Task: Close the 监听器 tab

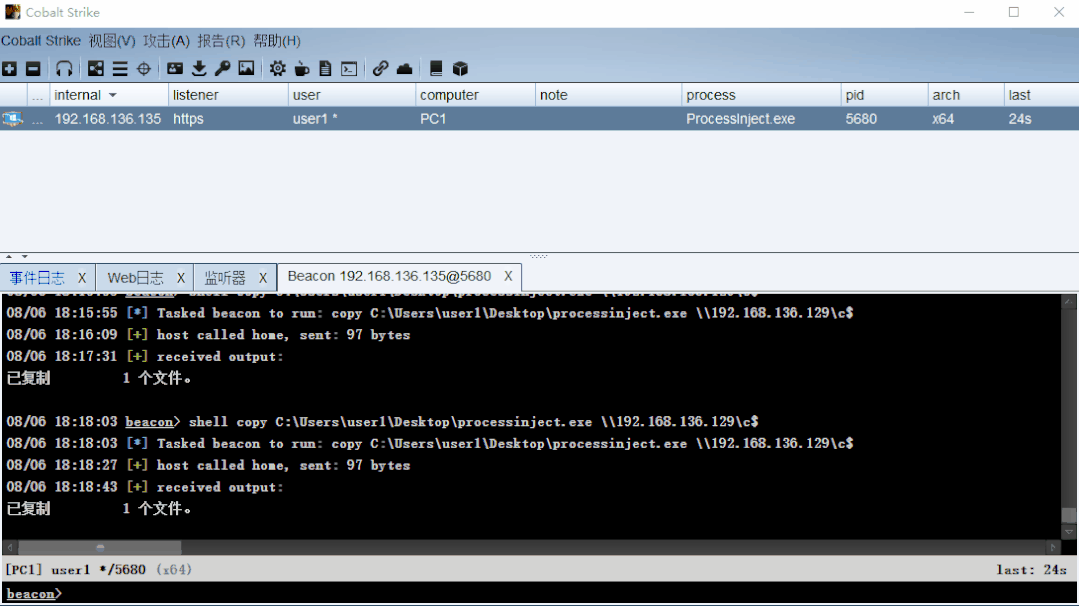Action: pyautogui.click(x=263, y=278)
